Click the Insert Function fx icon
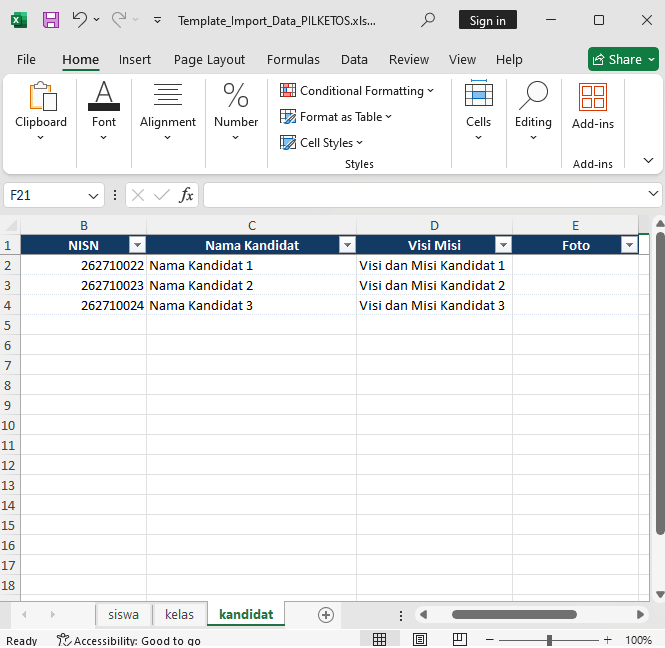 coord(186,196)
